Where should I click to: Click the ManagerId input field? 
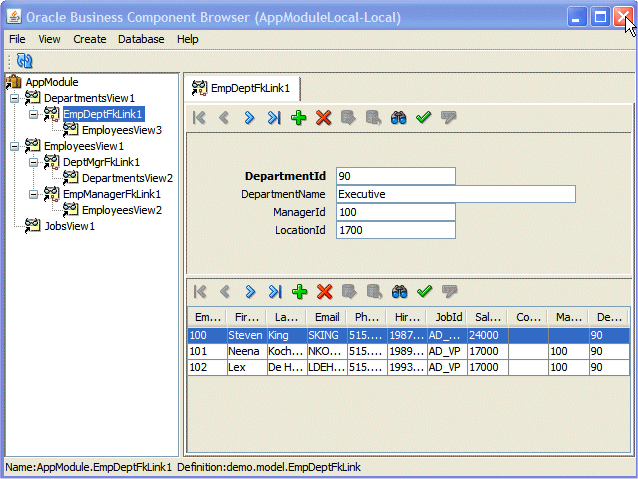pyautogui.click(x=396, y=212)
